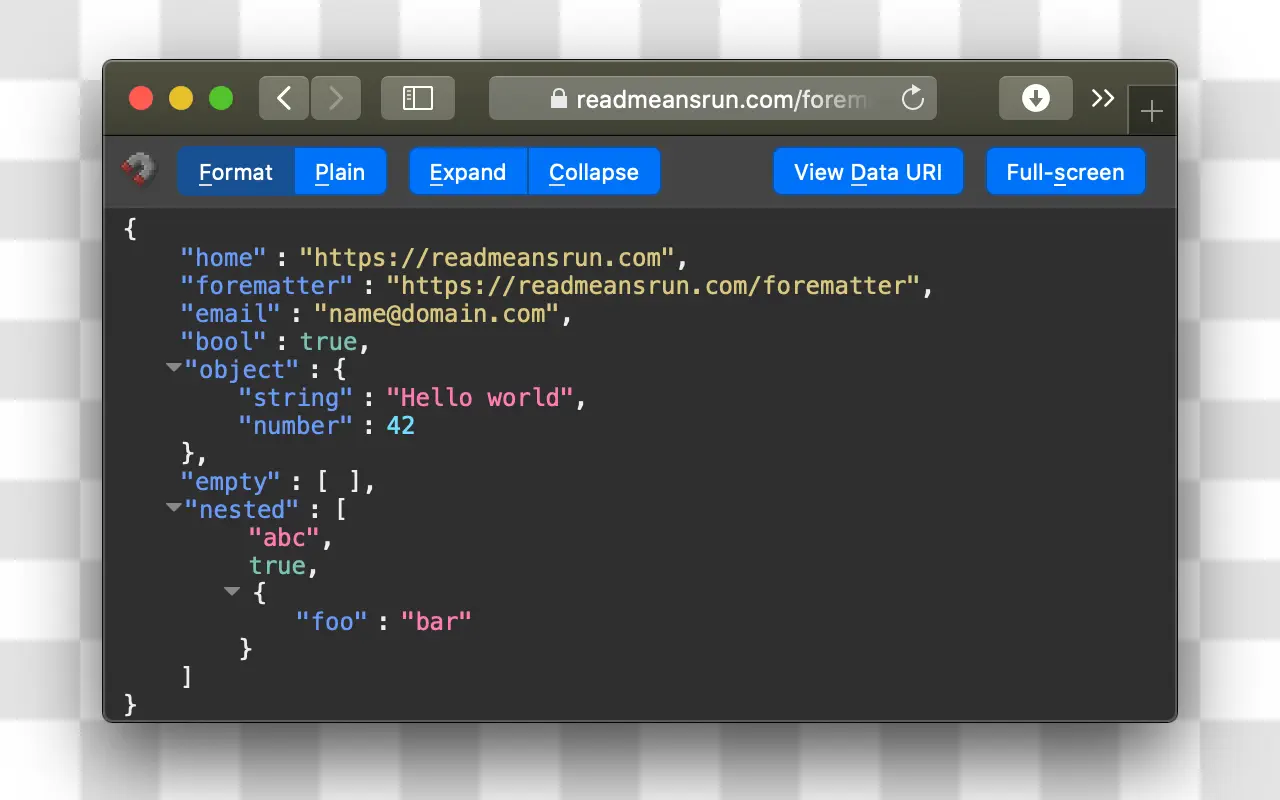Select the "email" key
This screenshot has width=1280, height=800.
point(231,314)
